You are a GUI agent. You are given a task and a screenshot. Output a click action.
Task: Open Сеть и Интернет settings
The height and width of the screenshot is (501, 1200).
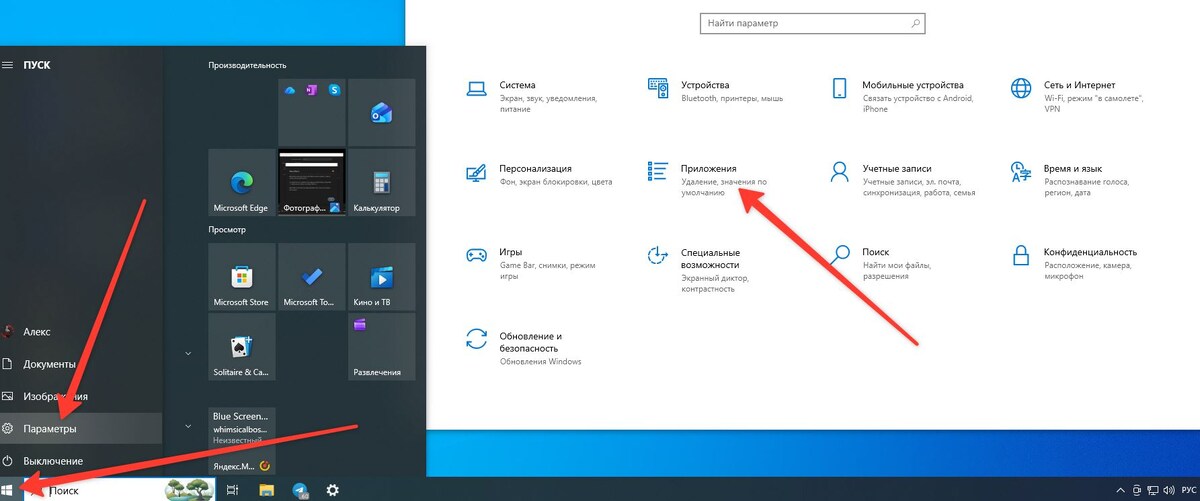point(1078,96)
